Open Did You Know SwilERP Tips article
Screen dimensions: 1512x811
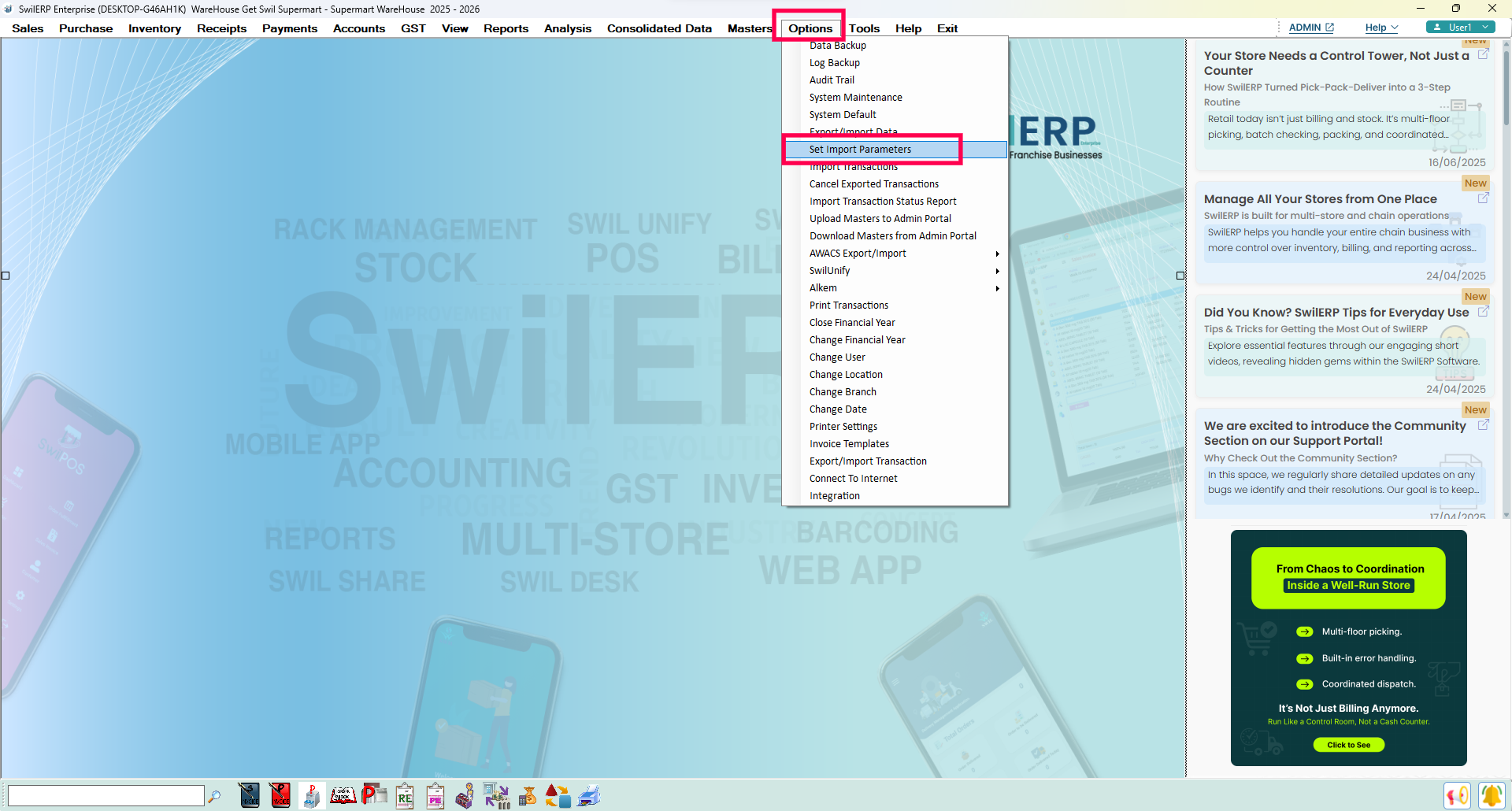1336,313
